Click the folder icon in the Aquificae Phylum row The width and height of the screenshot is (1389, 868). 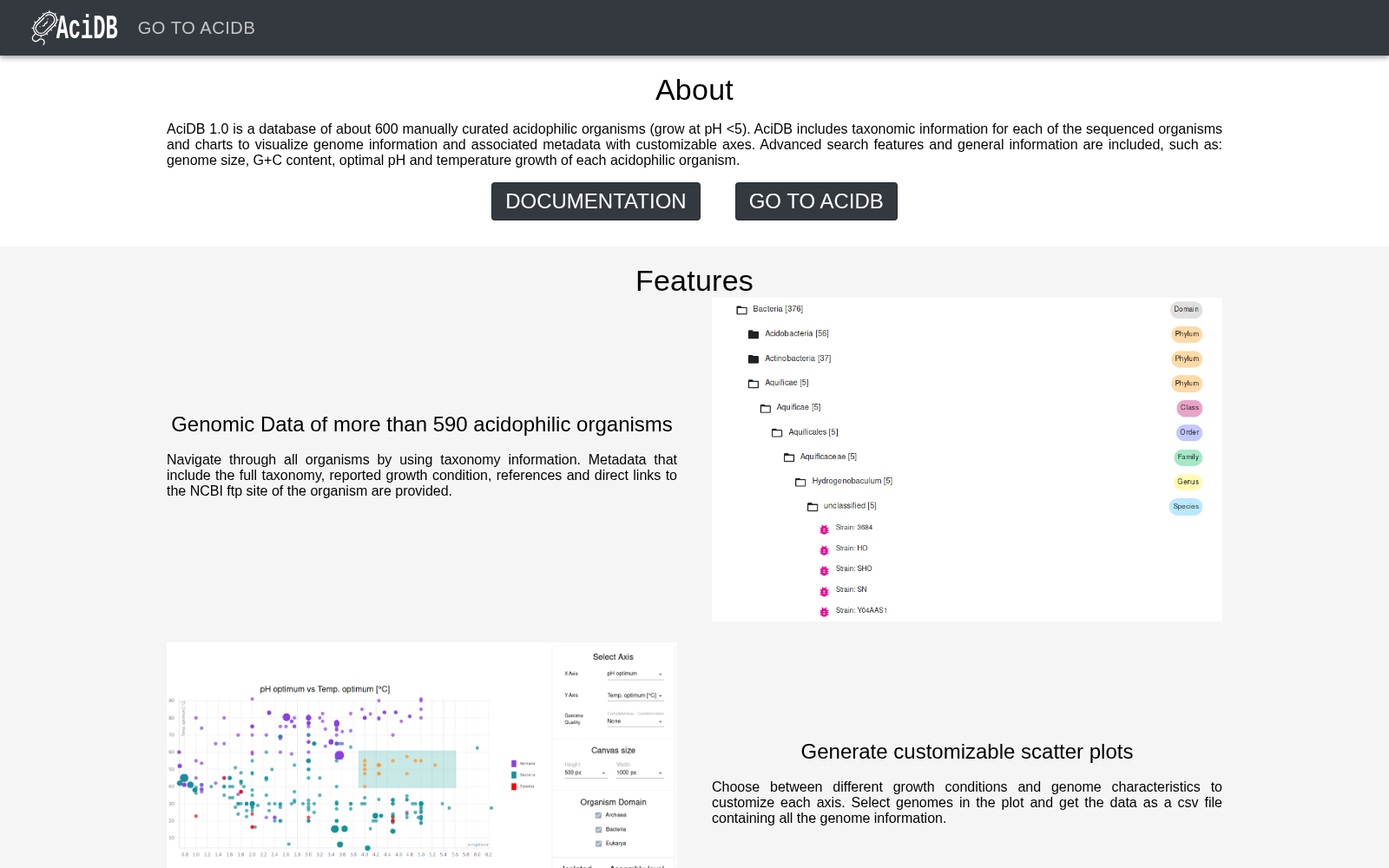754,384
